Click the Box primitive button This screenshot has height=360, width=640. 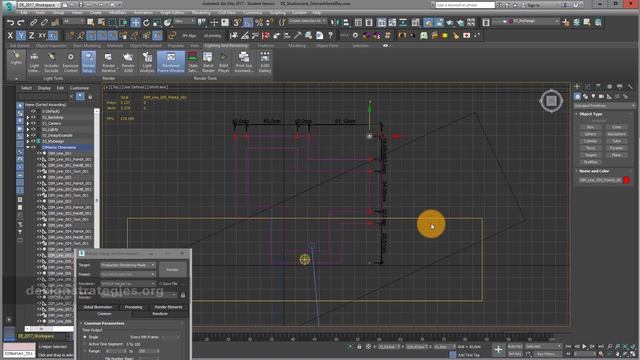tap(590, 127)
